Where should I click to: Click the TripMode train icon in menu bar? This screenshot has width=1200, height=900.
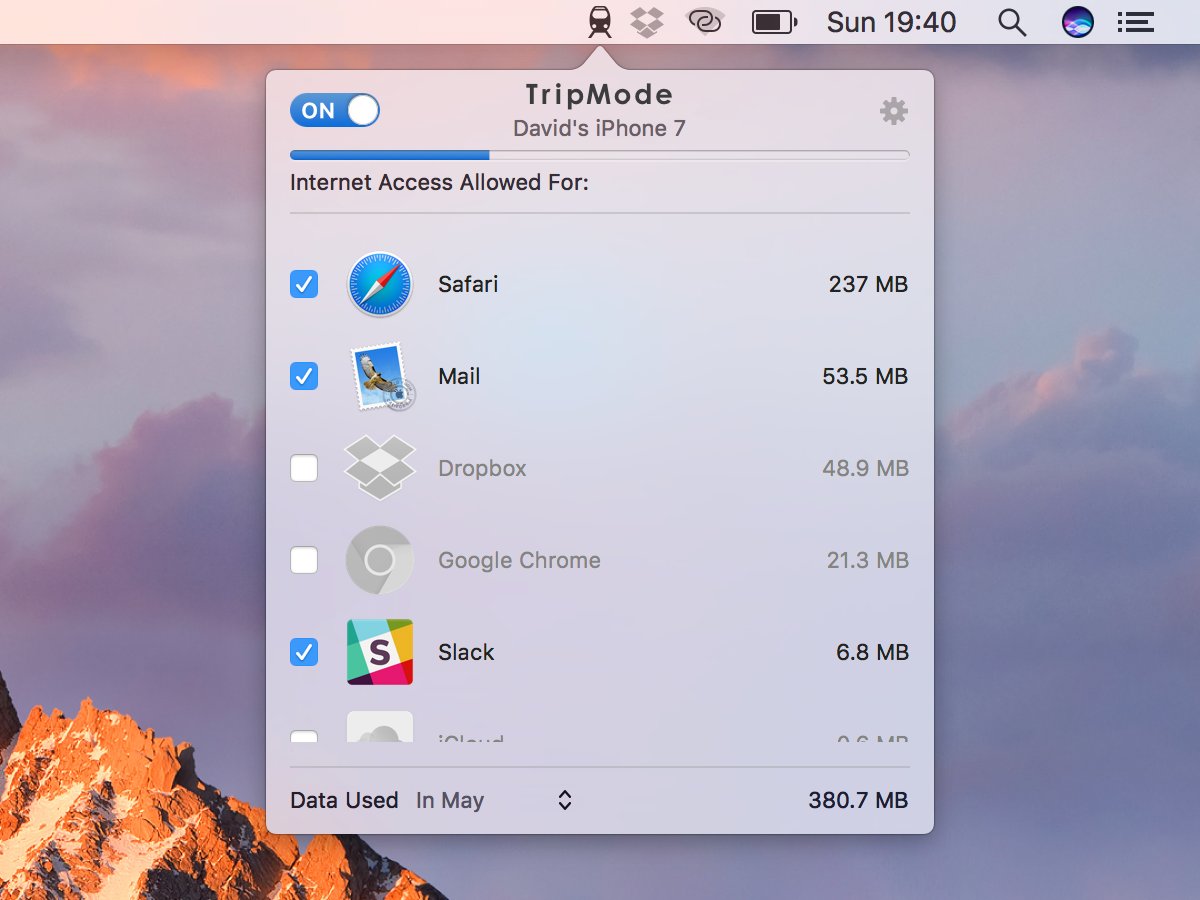pos(600,21)
